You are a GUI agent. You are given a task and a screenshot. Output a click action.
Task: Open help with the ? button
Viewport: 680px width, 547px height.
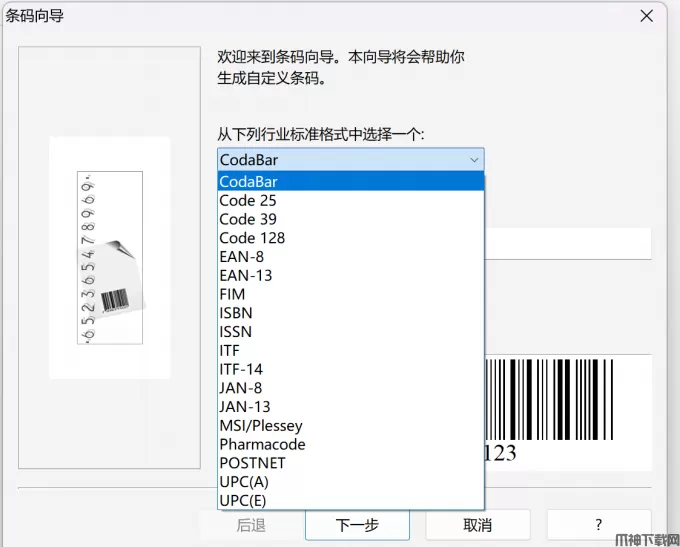(598, 524)
